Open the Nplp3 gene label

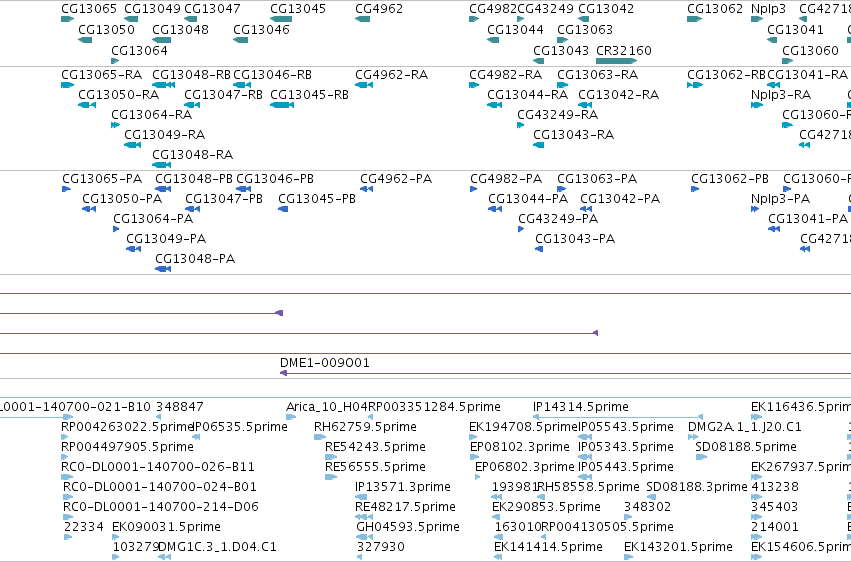click(x=768, y=9)
